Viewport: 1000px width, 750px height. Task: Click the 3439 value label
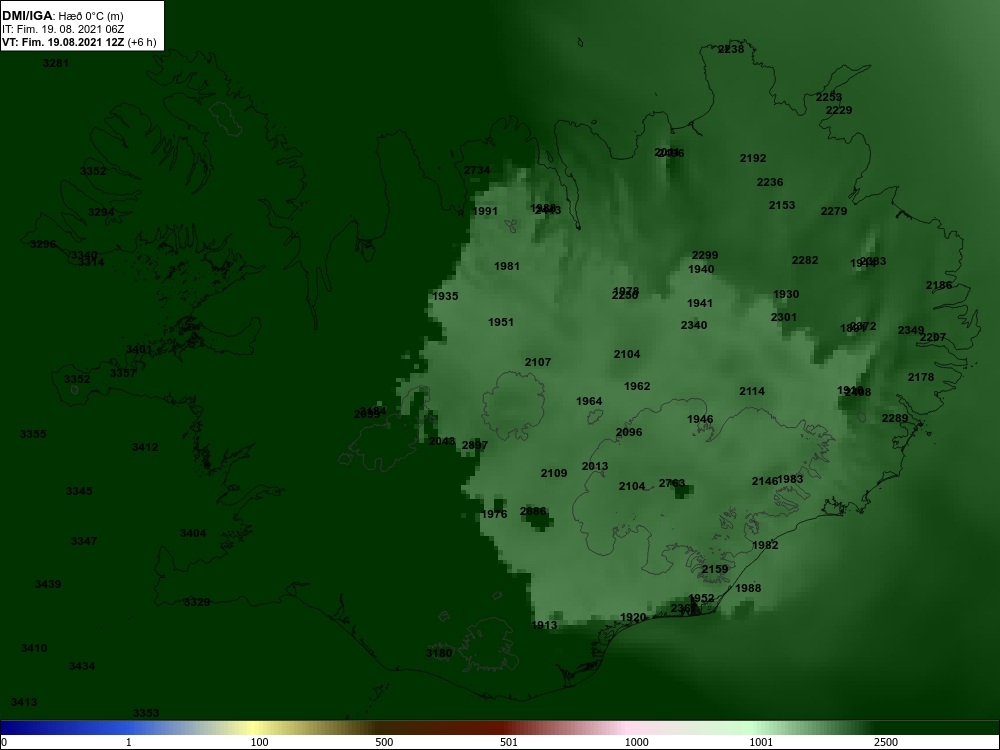click(48, 584)
